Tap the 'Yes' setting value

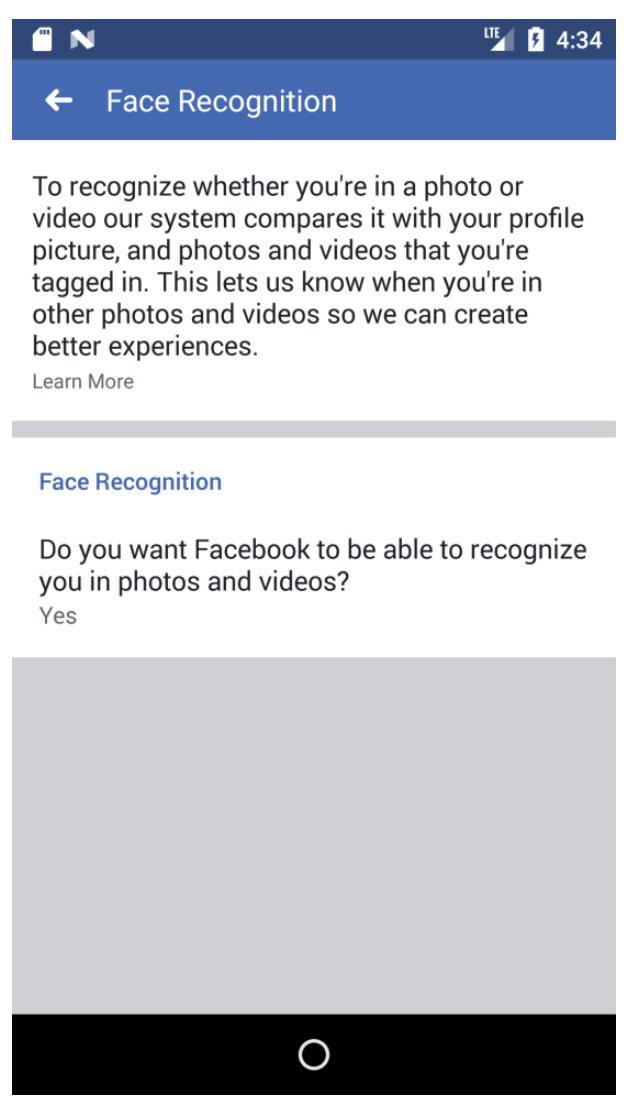click(58, 616)
